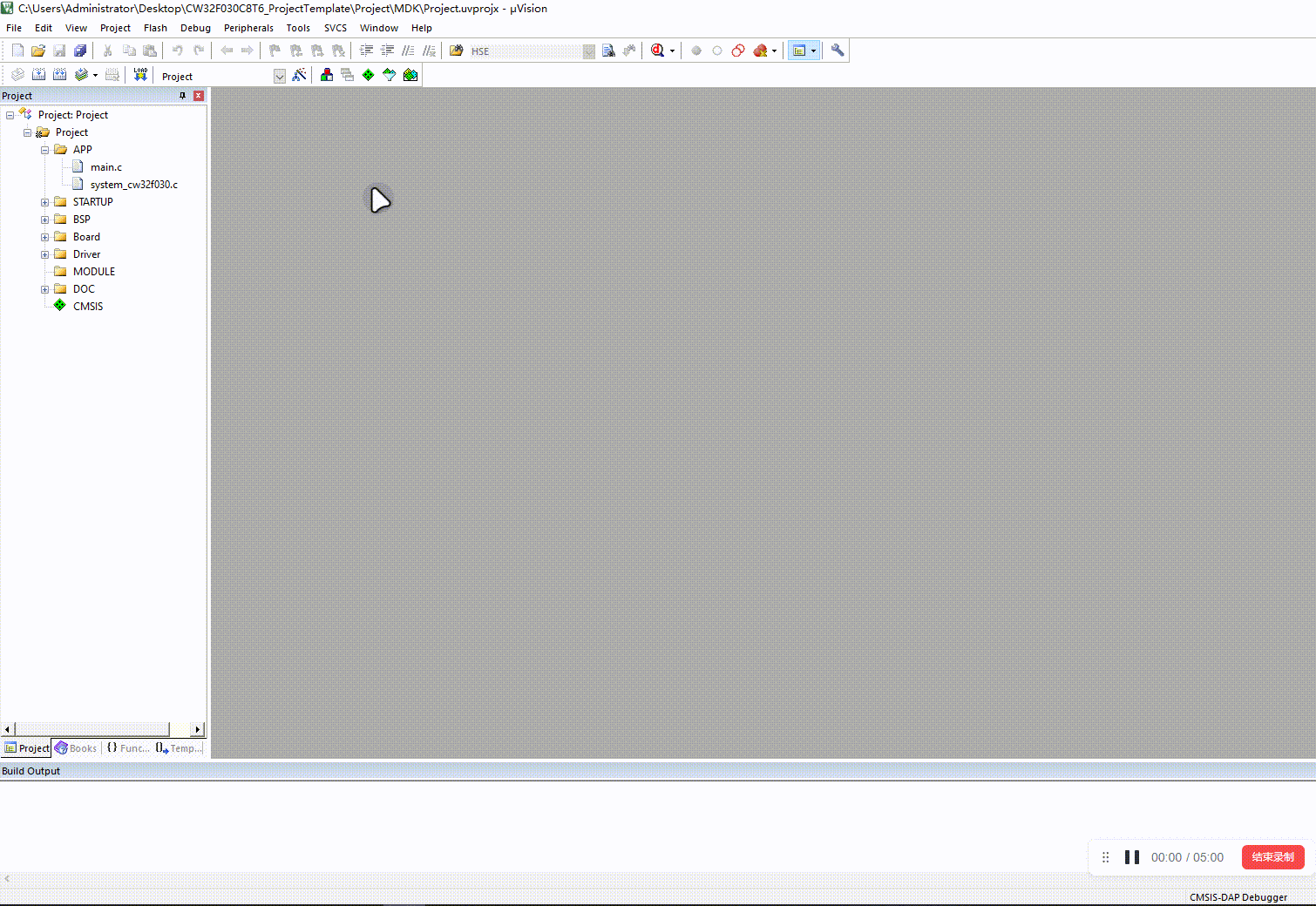Click Manage Run-Time Environment green diamond icon

point(369,75)
